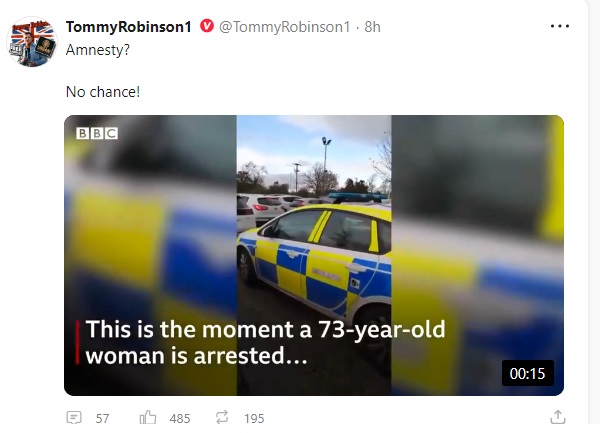Viewport: 600px width, 433px height.
Task: Click the TommyRobinson1 display name
Action: tap(129, 27)
